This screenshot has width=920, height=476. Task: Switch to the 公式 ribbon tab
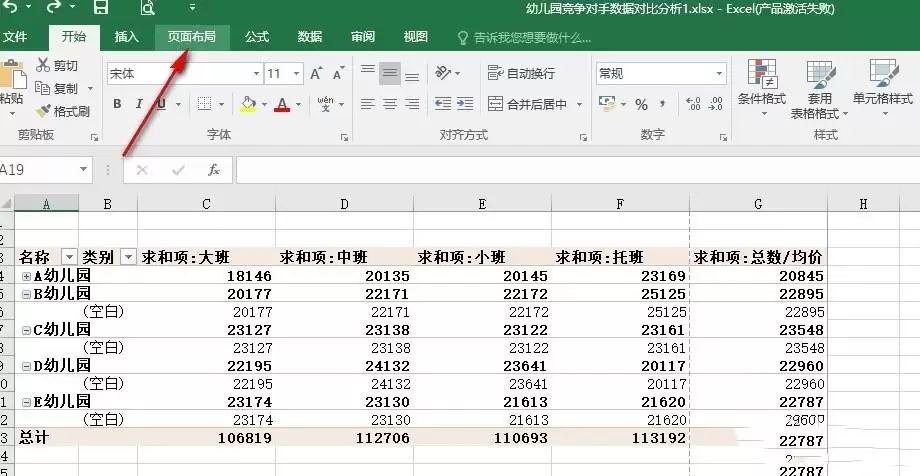click(256, 37)
